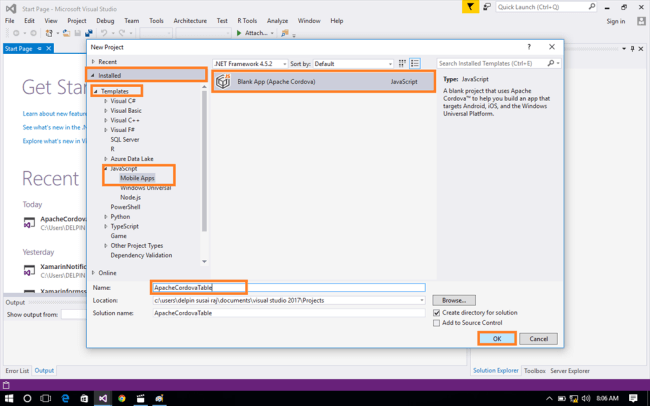Open the Architecture menu
Screen dimensions: 650x406
coord(190,21)
